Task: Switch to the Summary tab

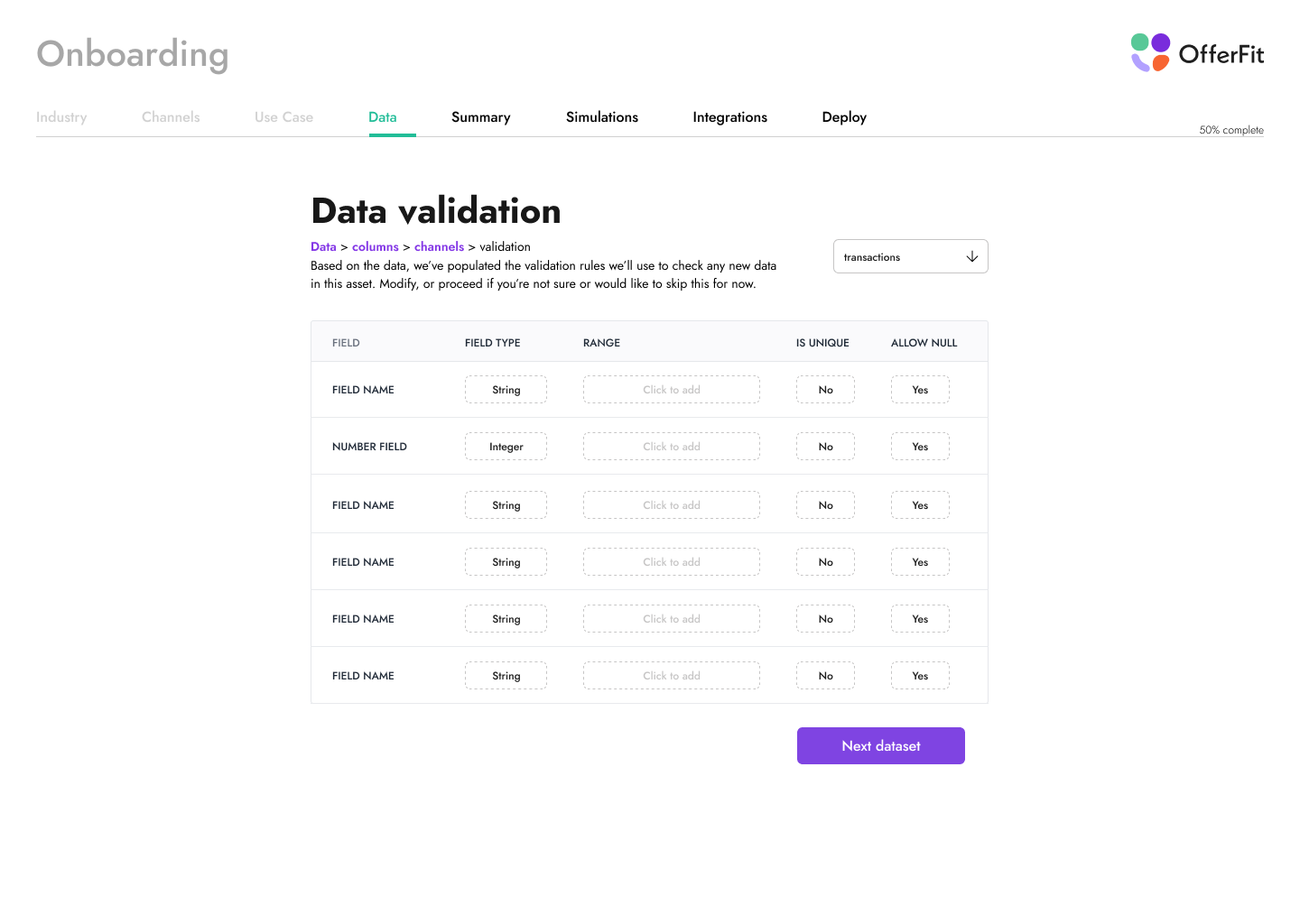Action: point(480,117)
